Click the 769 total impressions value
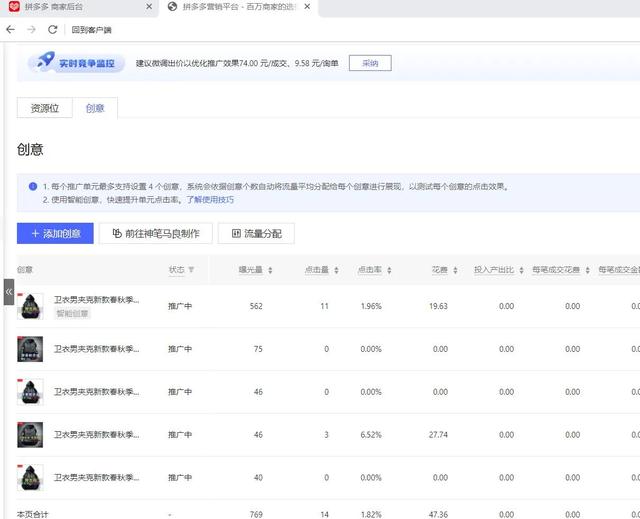Image resolution: width=640 pixels, height=519 pixels. (256, 514)
